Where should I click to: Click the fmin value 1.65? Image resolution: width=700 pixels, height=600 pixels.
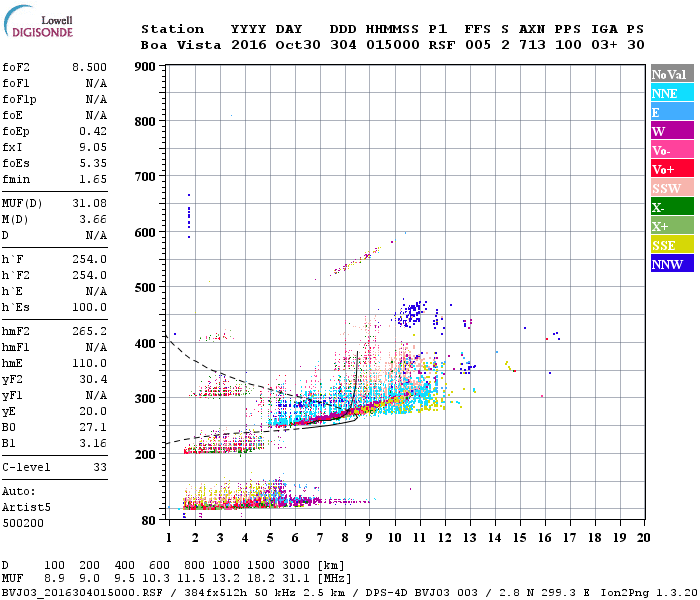[93, 179]
